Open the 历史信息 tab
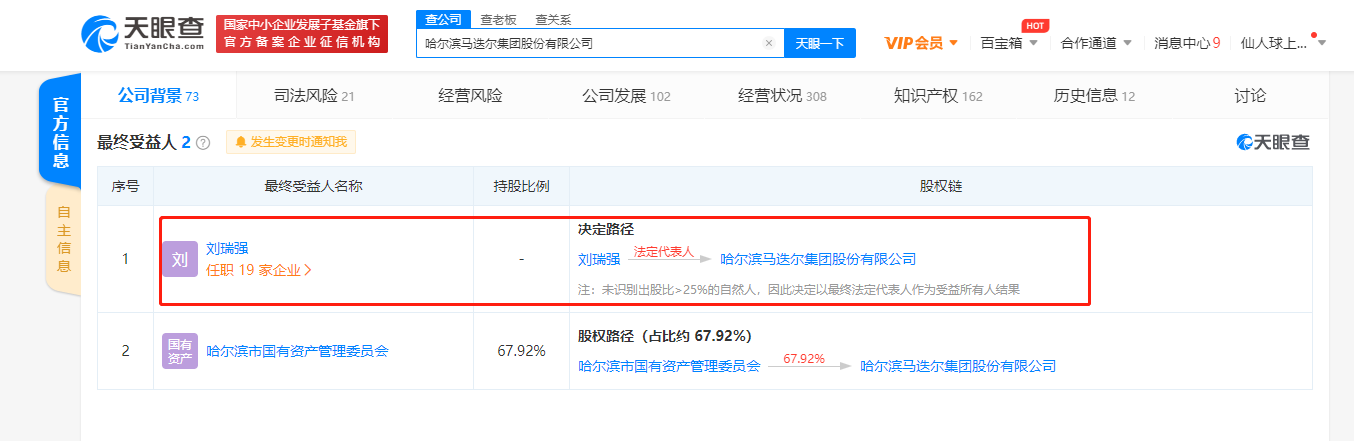This screenshot has width=1354, height=441. (1094, 96)
